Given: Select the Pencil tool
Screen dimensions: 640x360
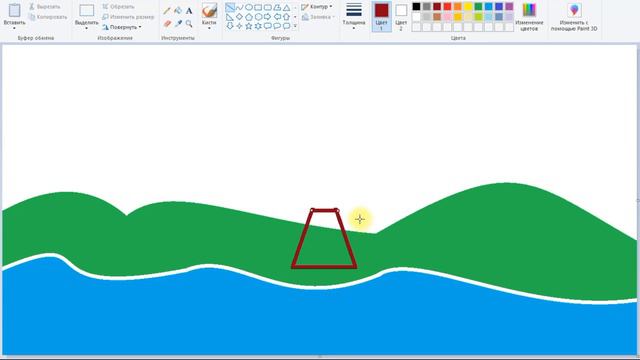Looking at the screenshot, I should [x=167, y=11].
